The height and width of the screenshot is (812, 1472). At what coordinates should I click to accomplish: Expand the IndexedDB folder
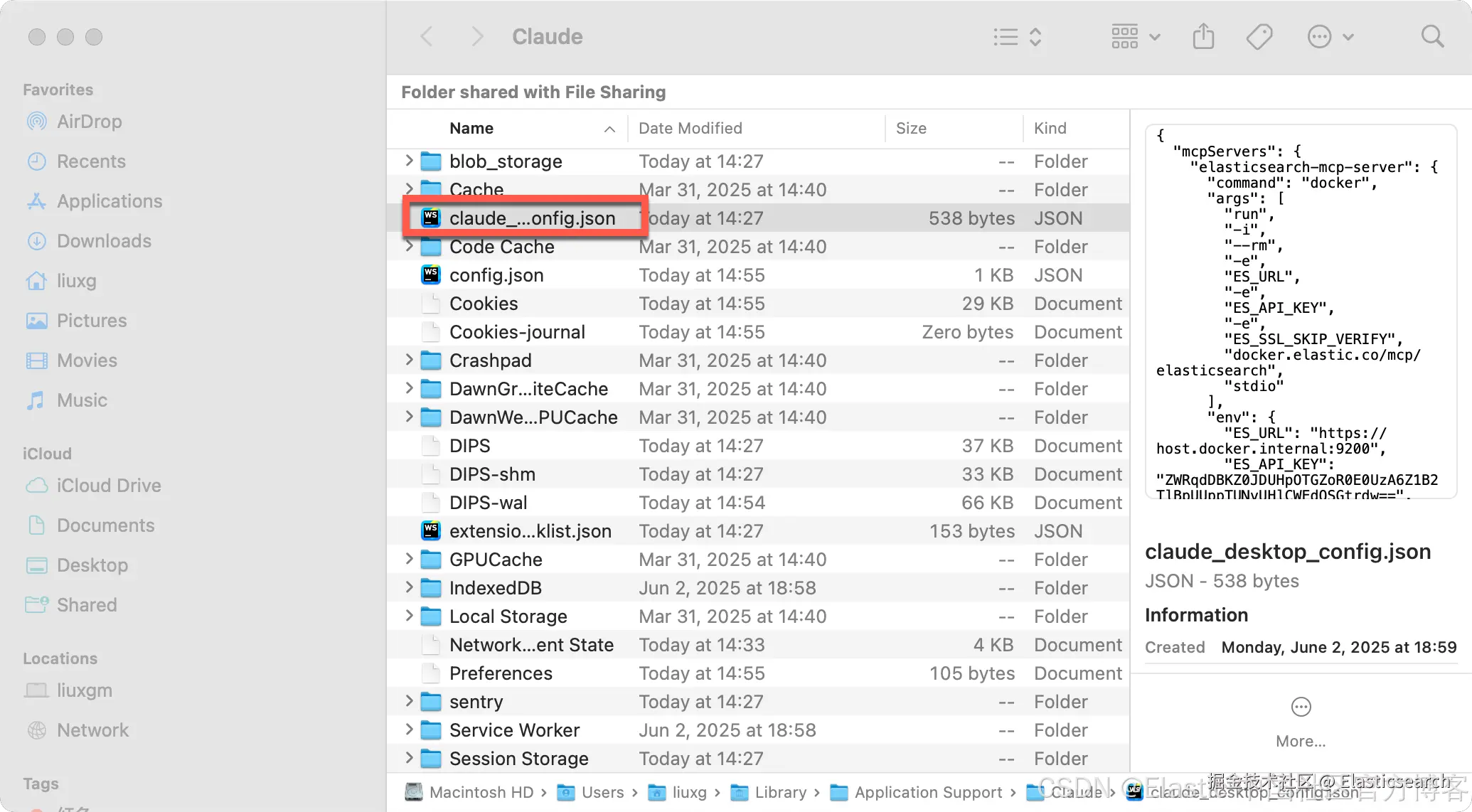pos(409,587)
